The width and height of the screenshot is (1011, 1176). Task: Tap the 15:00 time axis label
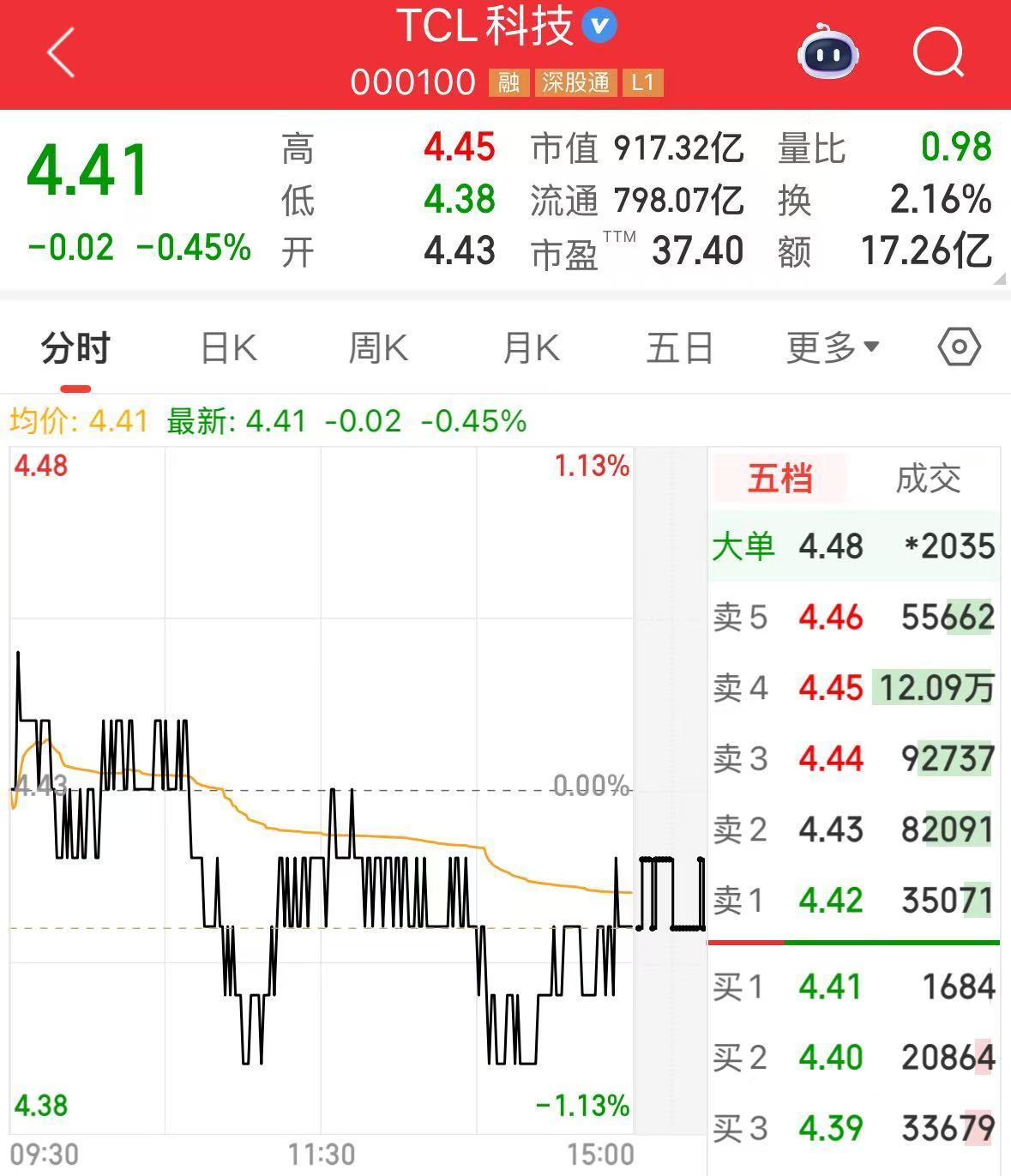[x=600, y=1155]
